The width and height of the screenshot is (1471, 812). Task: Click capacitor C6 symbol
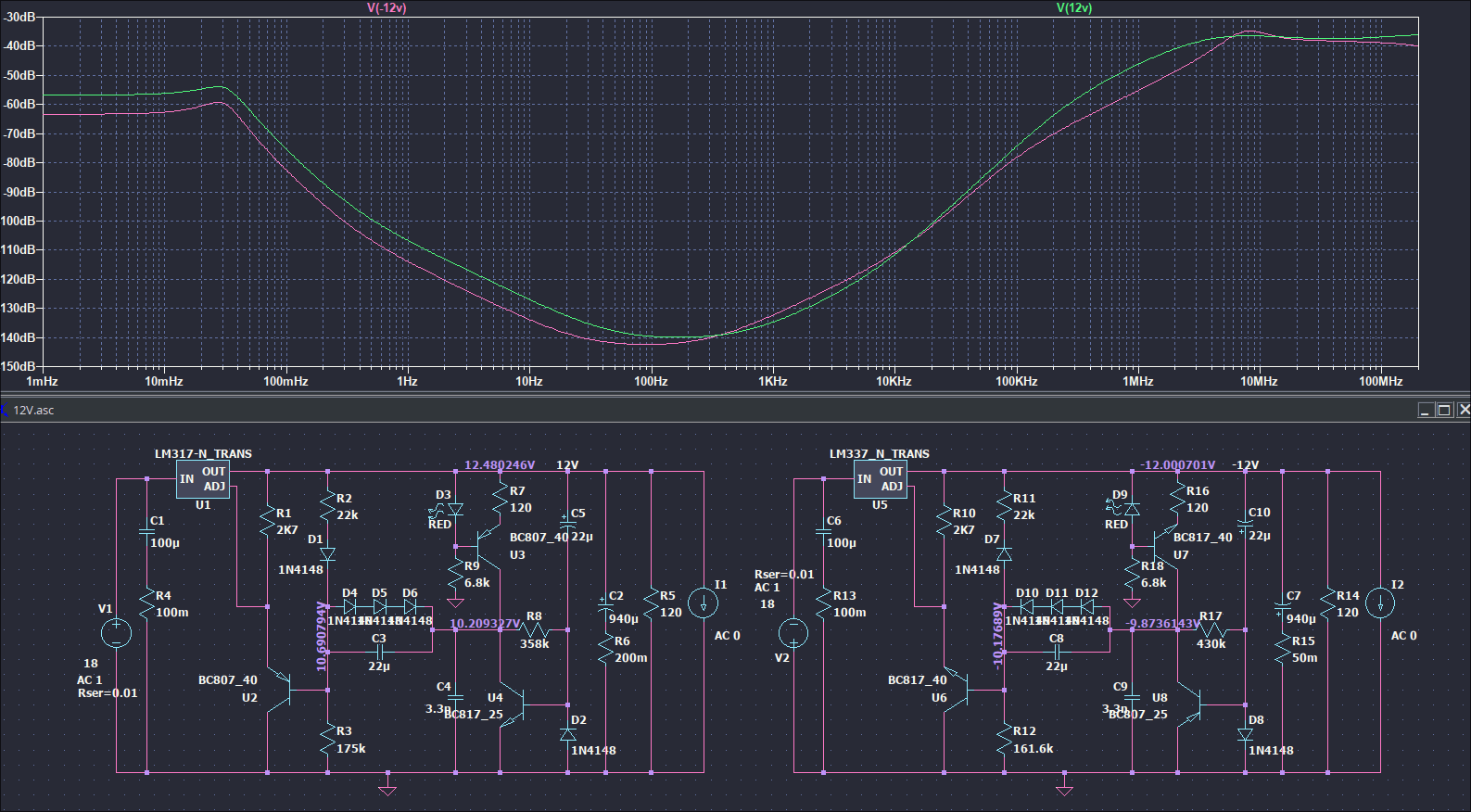coord(823,531)
